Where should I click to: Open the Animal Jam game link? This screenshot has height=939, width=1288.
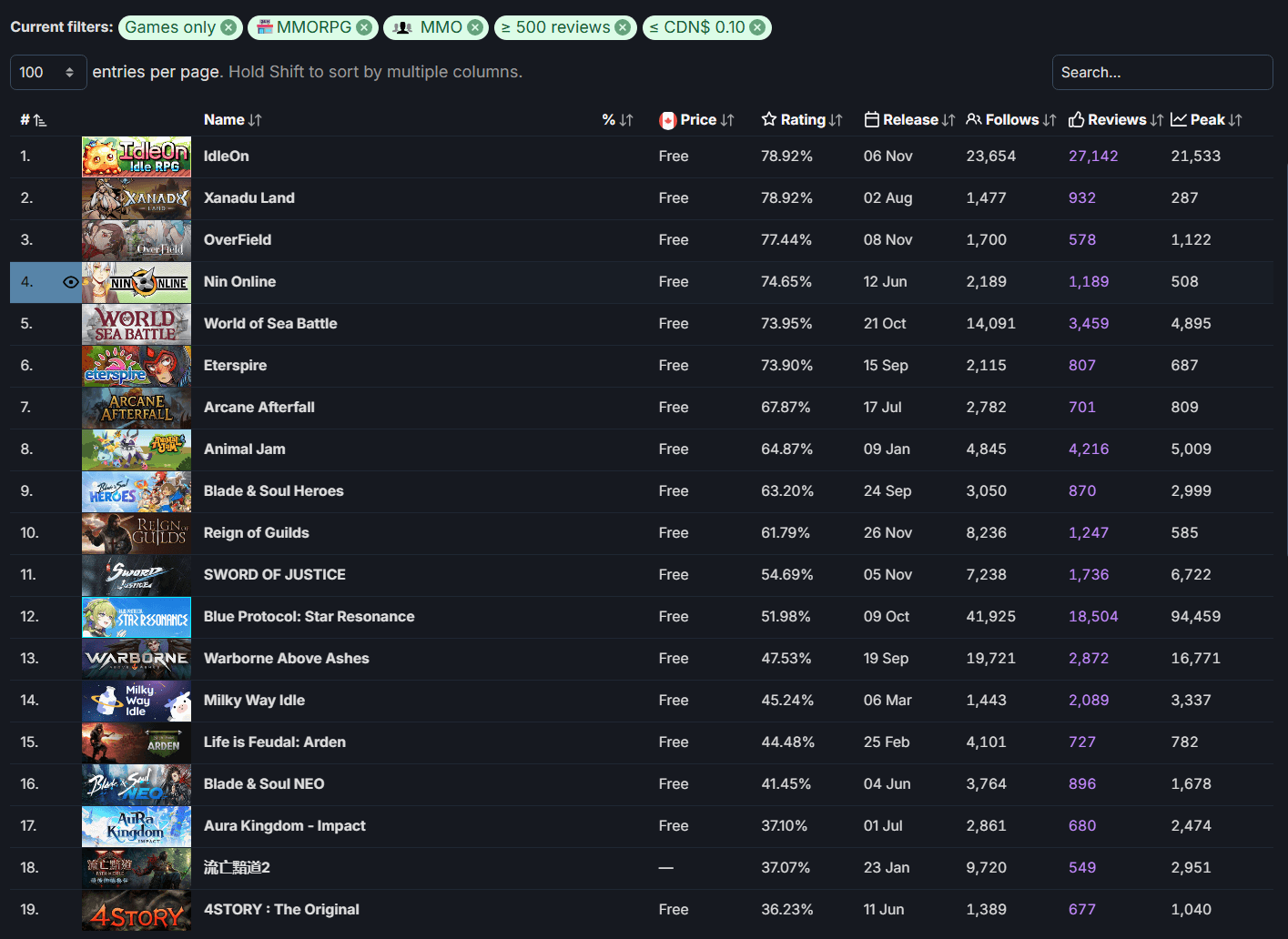tap(245, 449)
